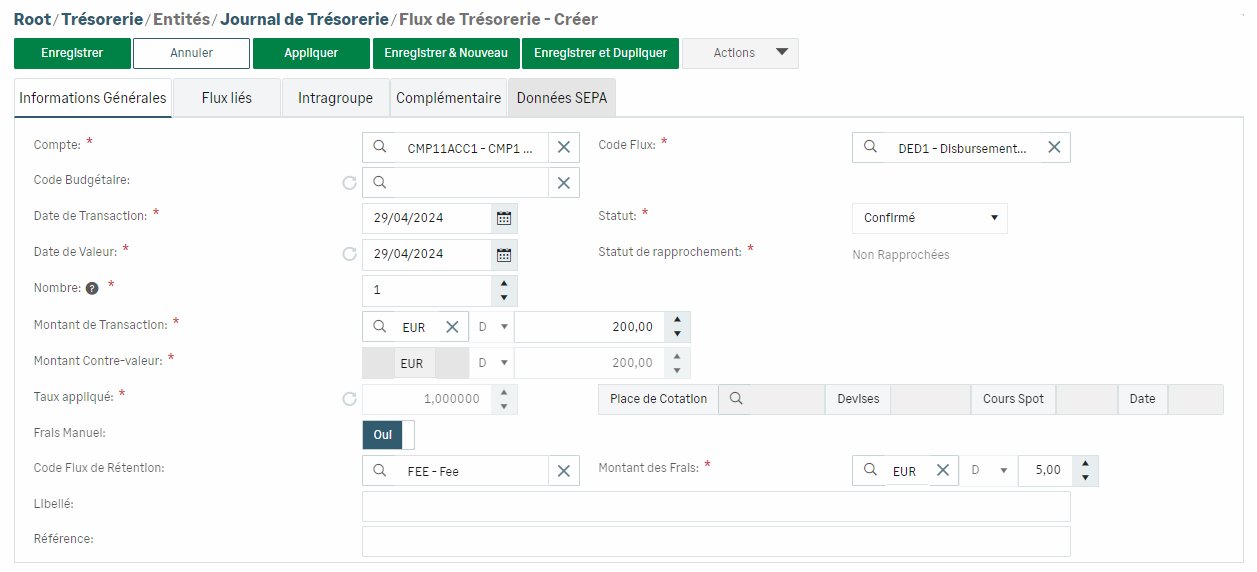Search in Place de Cotation field
Viewport: 1257px width, 572px height.
pos(736,399)
